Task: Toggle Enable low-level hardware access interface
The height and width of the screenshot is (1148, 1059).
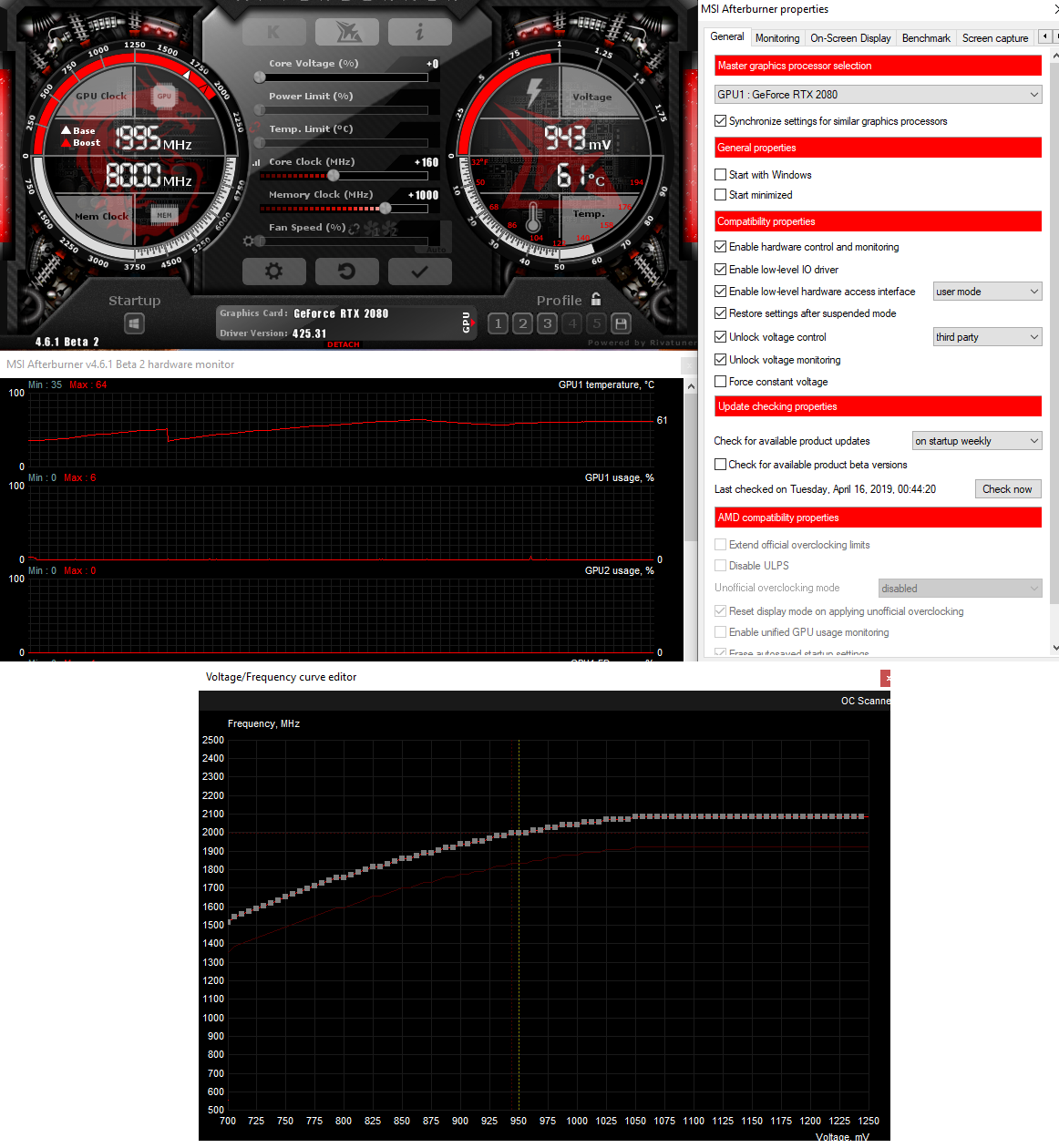Action: point(721,292)
